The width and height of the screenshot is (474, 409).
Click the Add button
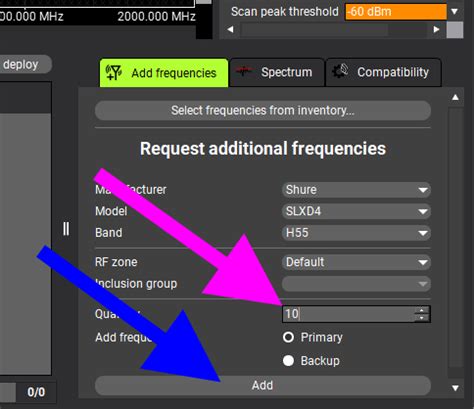[x=263, y=385]
